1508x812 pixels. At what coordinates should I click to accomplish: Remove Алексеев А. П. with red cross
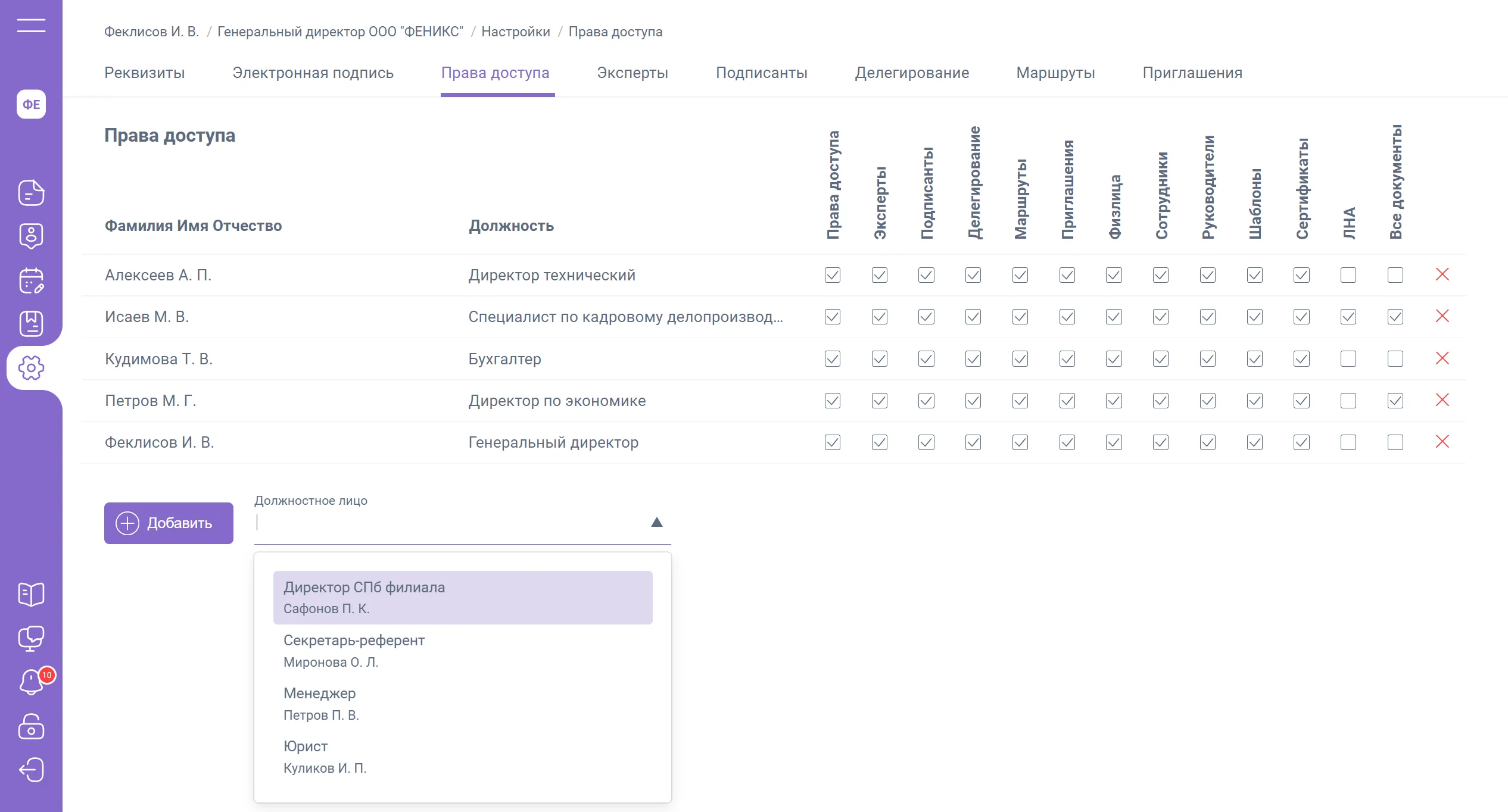tap(1442, 274)
